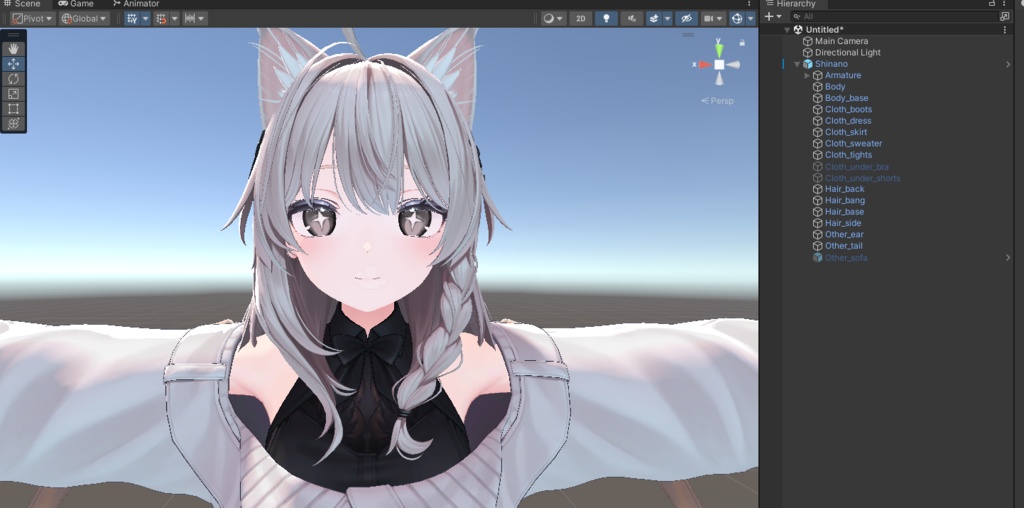Image resolution: width=1024 pixels, height=508 pixels.
Task: Click the Y axis cone on gizmo
Action: click(719, 50)
